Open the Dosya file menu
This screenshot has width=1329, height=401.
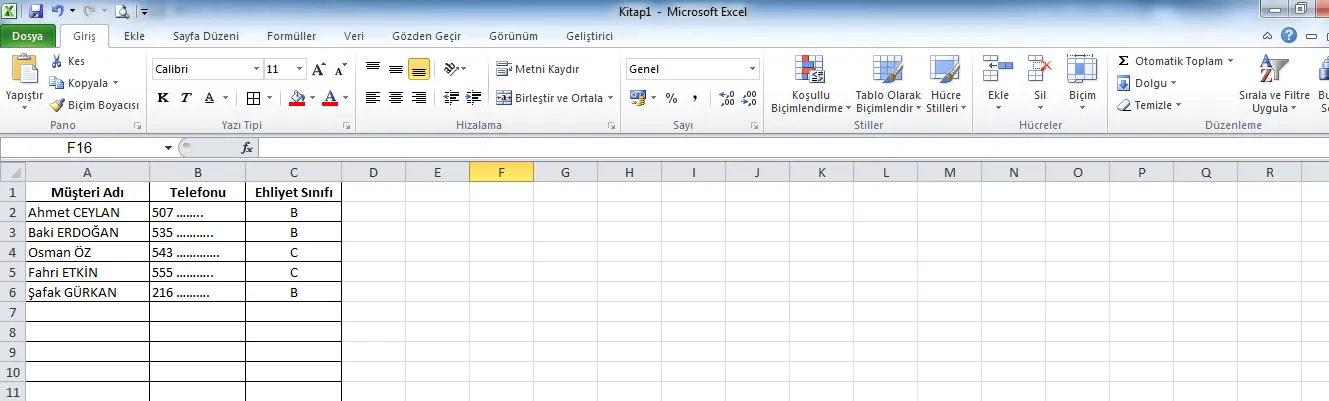point(27,36)
